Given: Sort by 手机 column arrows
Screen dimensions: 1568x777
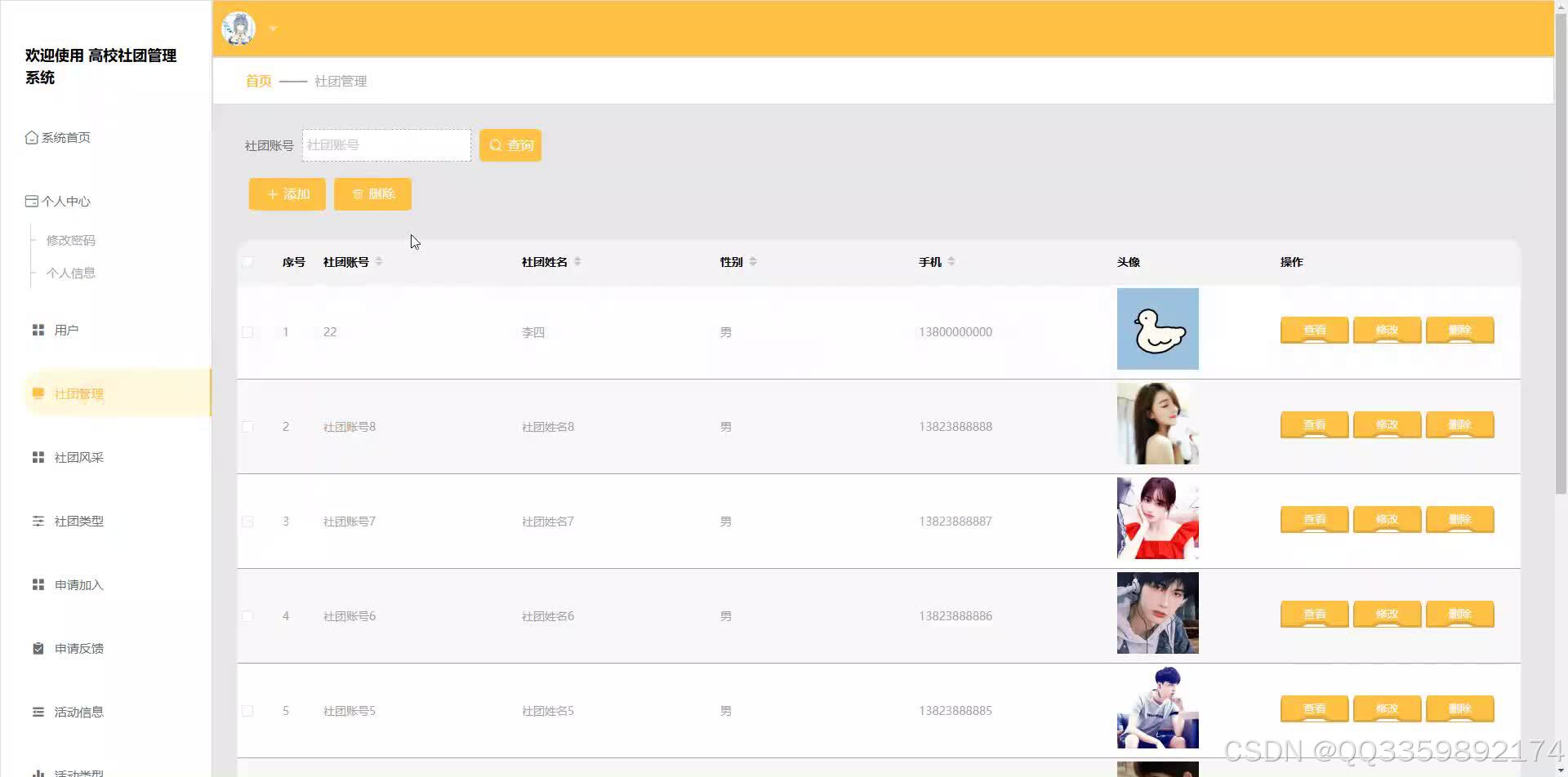Looking at the screenshot, I should pos(951,261).
